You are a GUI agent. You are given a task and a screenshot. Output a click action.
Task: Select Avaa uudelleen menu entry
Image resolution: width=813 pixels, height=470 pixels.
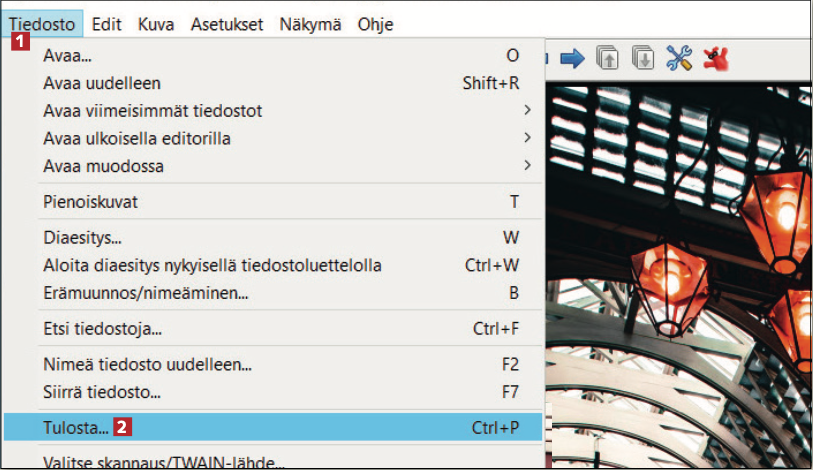pyautogui.click(x=273, y=83)
